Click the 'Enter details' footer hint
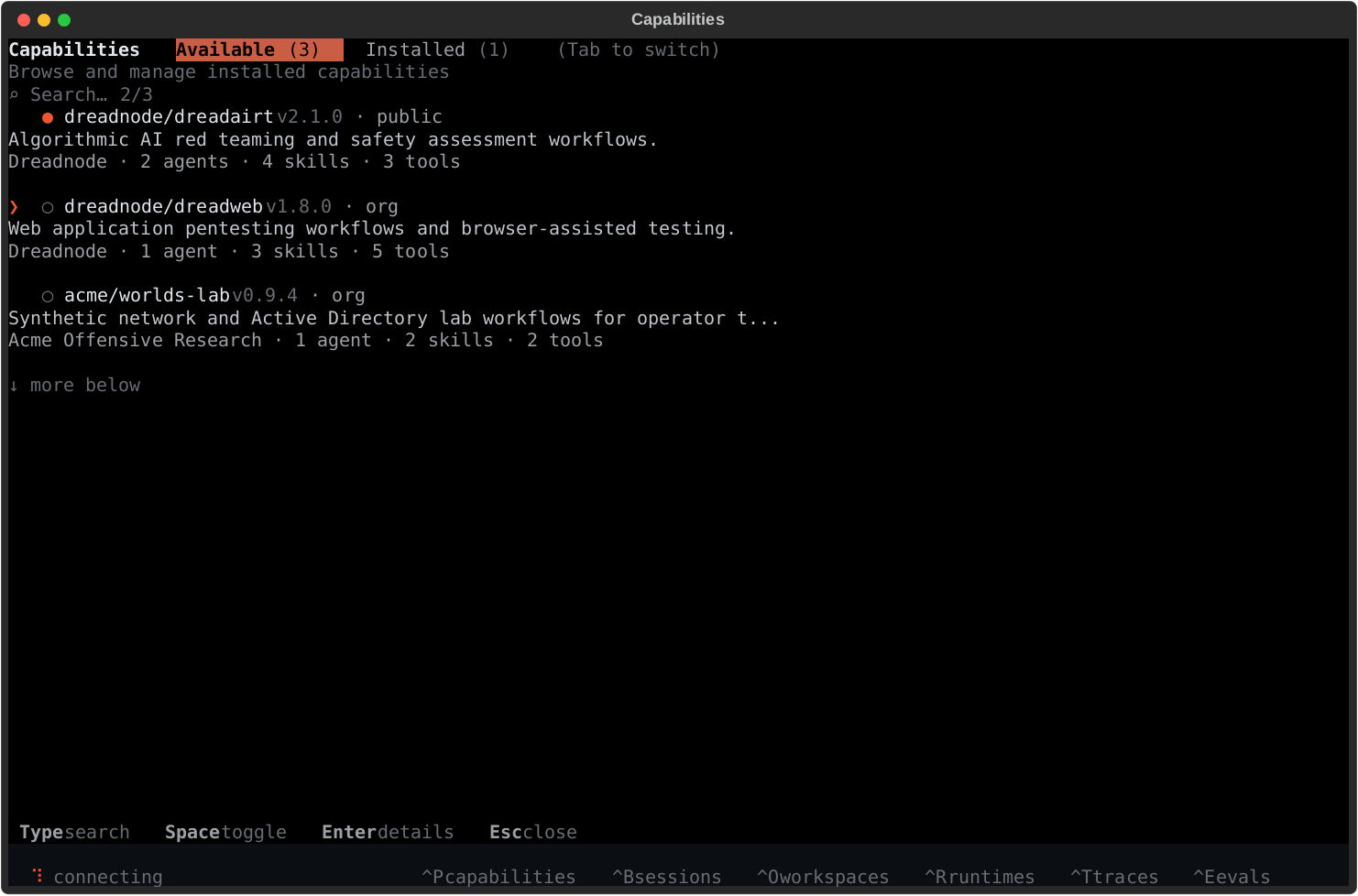1358x896 pixels. pyautogui.click(x=388, y=832)
